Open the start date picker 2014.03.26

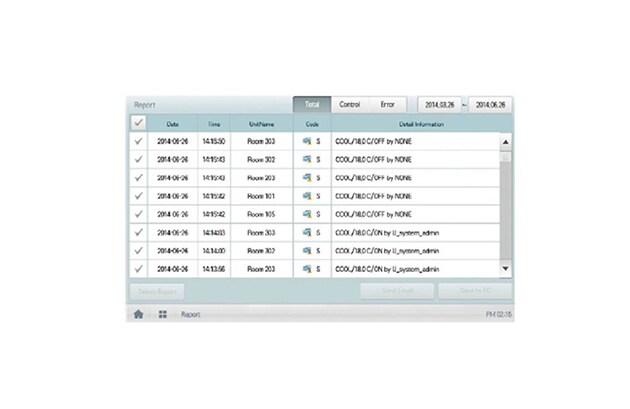tap(440, 104)
